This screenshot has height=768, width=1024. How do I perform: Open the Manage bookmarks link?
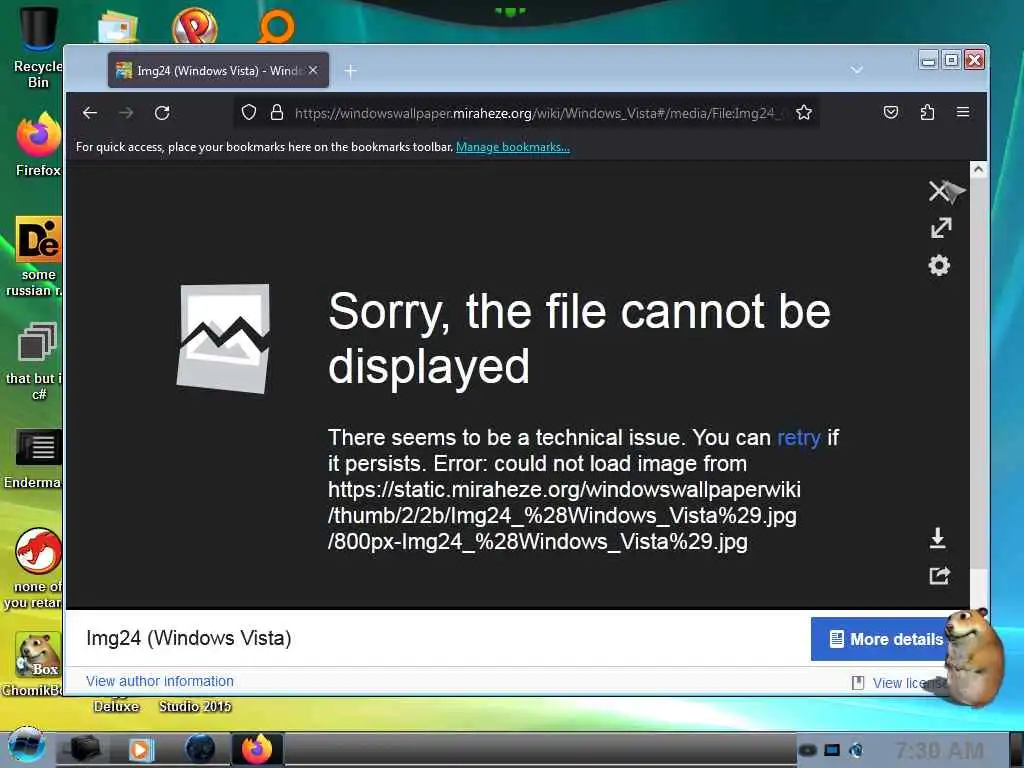pyautogui.click(x=513, y=147)
